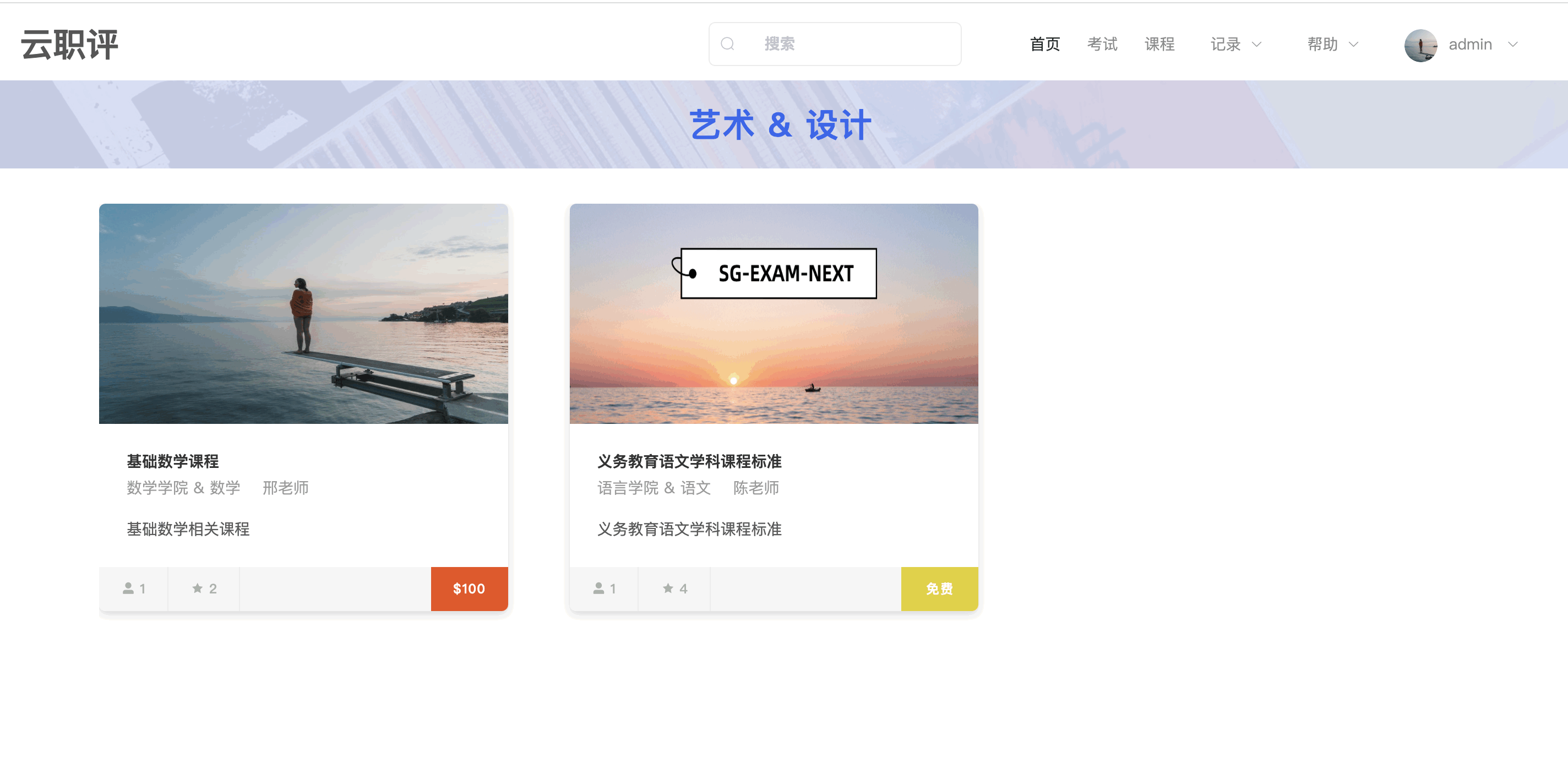This screenshot has width=1568, height=763.
Task: Click the $100 button on 基础数学课程
Action: (469, 588)
